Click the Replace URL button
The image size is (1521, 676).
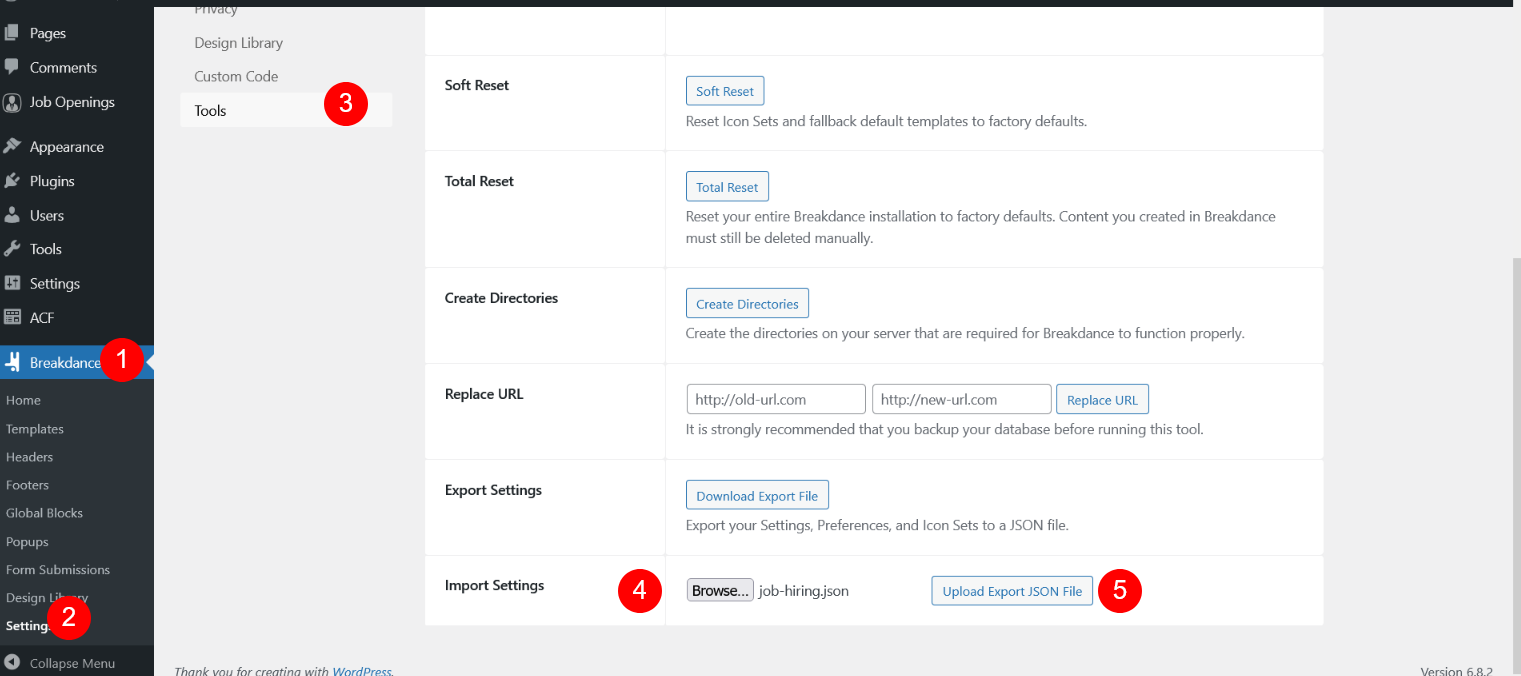[1102, 400]
